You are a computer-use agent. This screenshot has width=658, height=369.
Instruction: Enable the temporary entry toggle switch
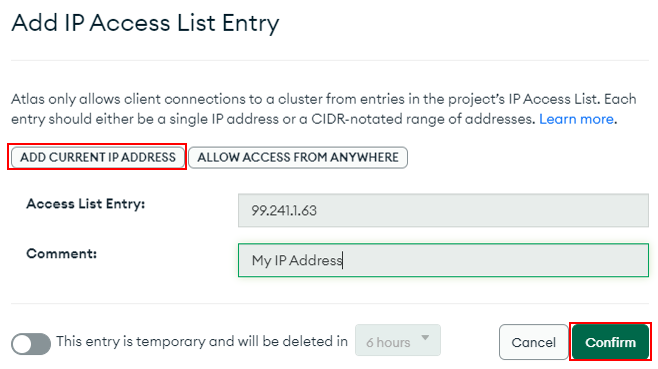click(x=31, y=344)
